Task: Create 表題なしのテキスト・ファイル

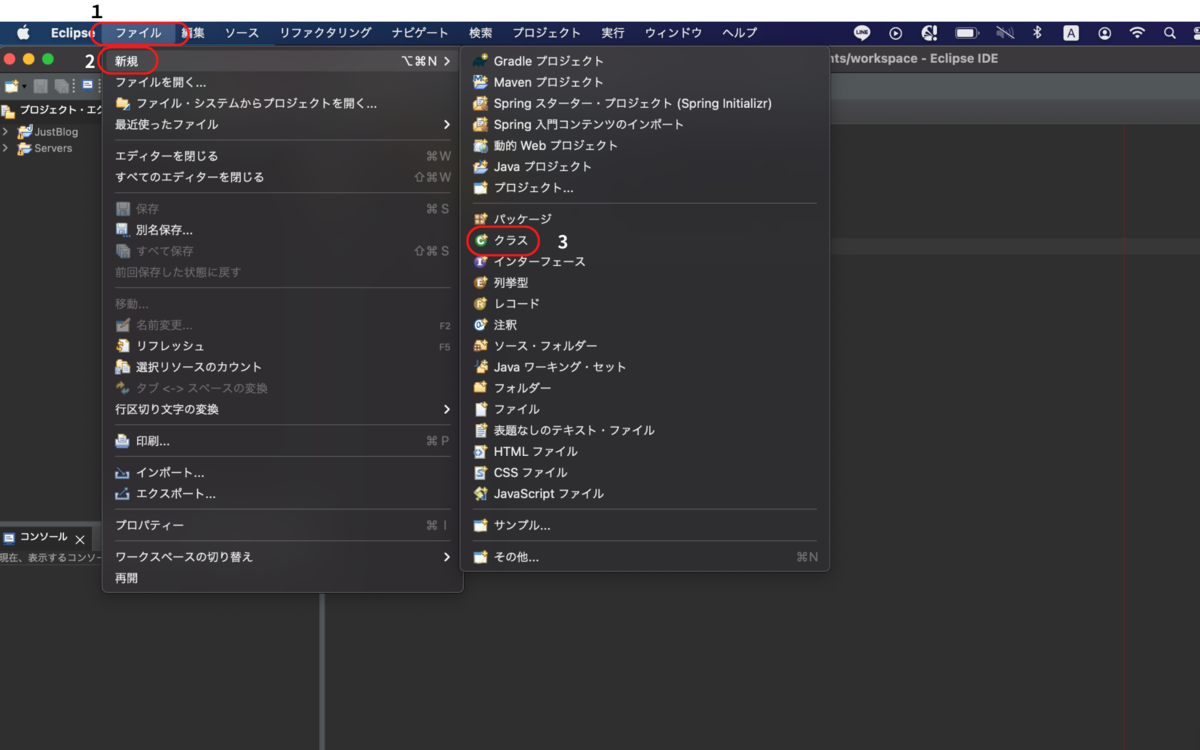Action: coord(645,430)
